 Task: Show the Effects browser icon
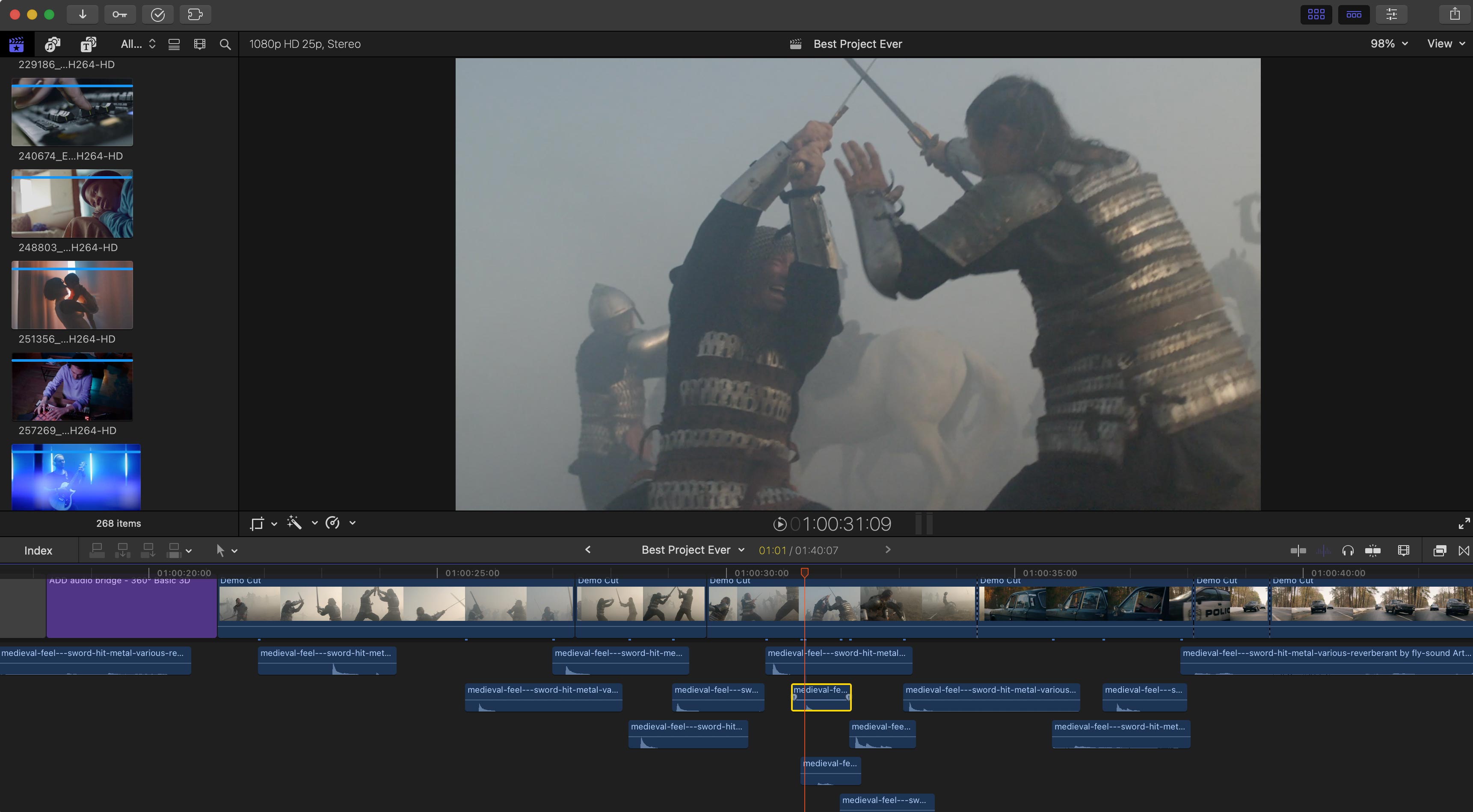pyautogui.click(x=1439, y=551)
